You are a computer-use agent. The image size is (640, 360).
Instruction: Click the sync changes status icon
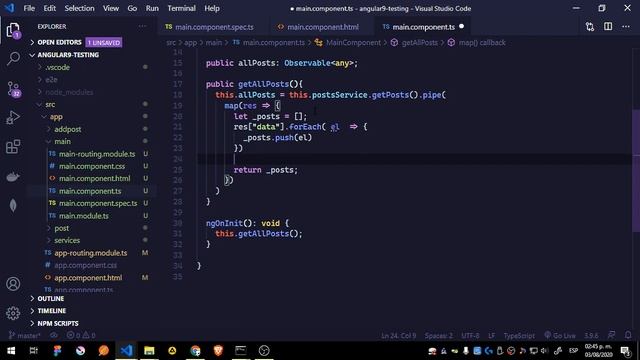(x=53, y=336)
